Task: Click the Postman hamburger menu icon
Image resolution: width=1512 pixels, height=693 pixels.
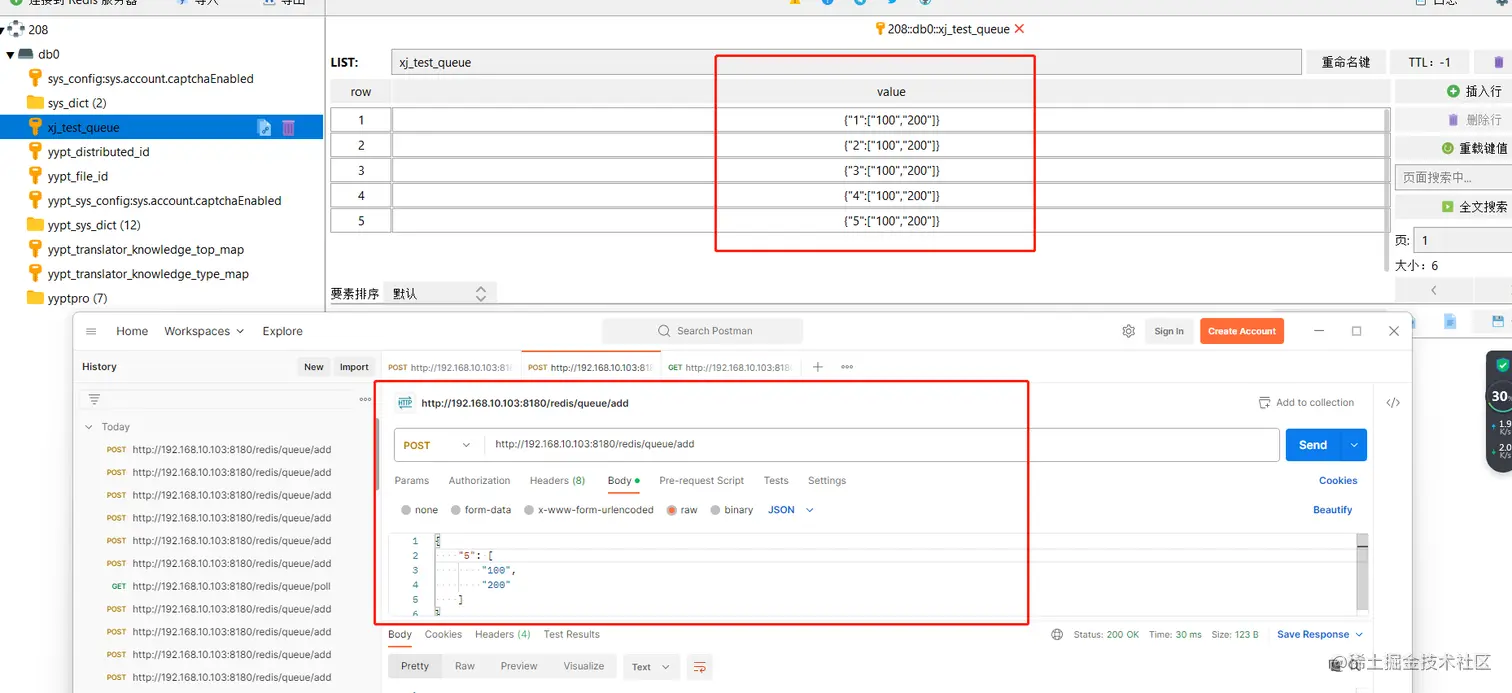Action: 91,331
